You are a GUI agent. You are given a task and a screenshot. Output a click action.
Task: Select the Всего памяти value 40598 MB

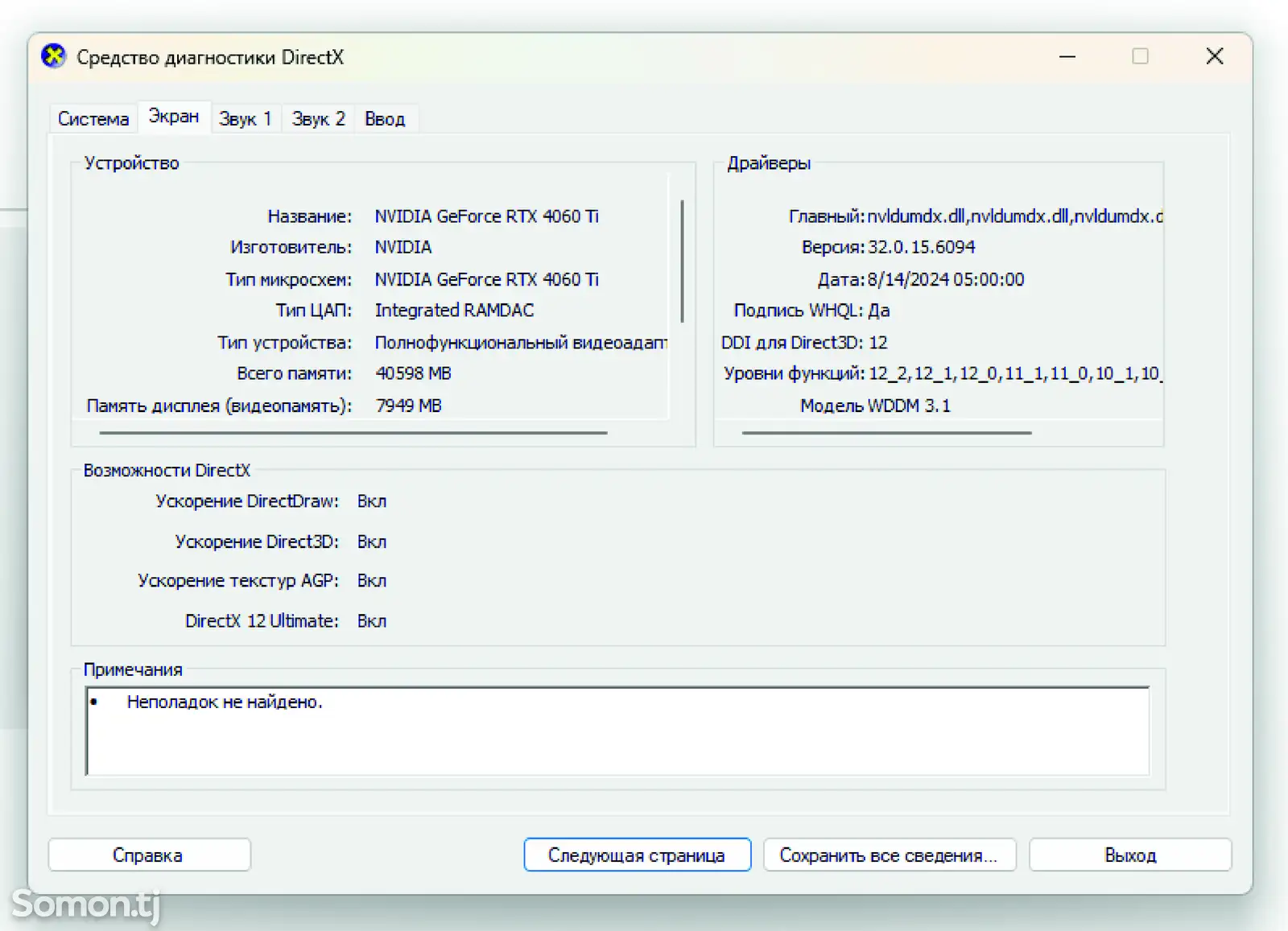coord(413,373)
